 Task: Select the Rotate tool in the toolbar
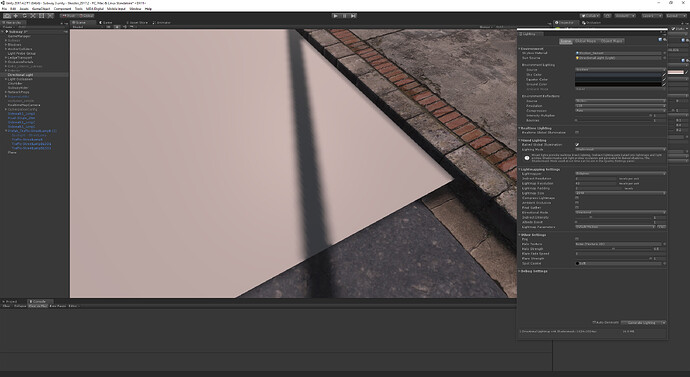click(24, 16)
